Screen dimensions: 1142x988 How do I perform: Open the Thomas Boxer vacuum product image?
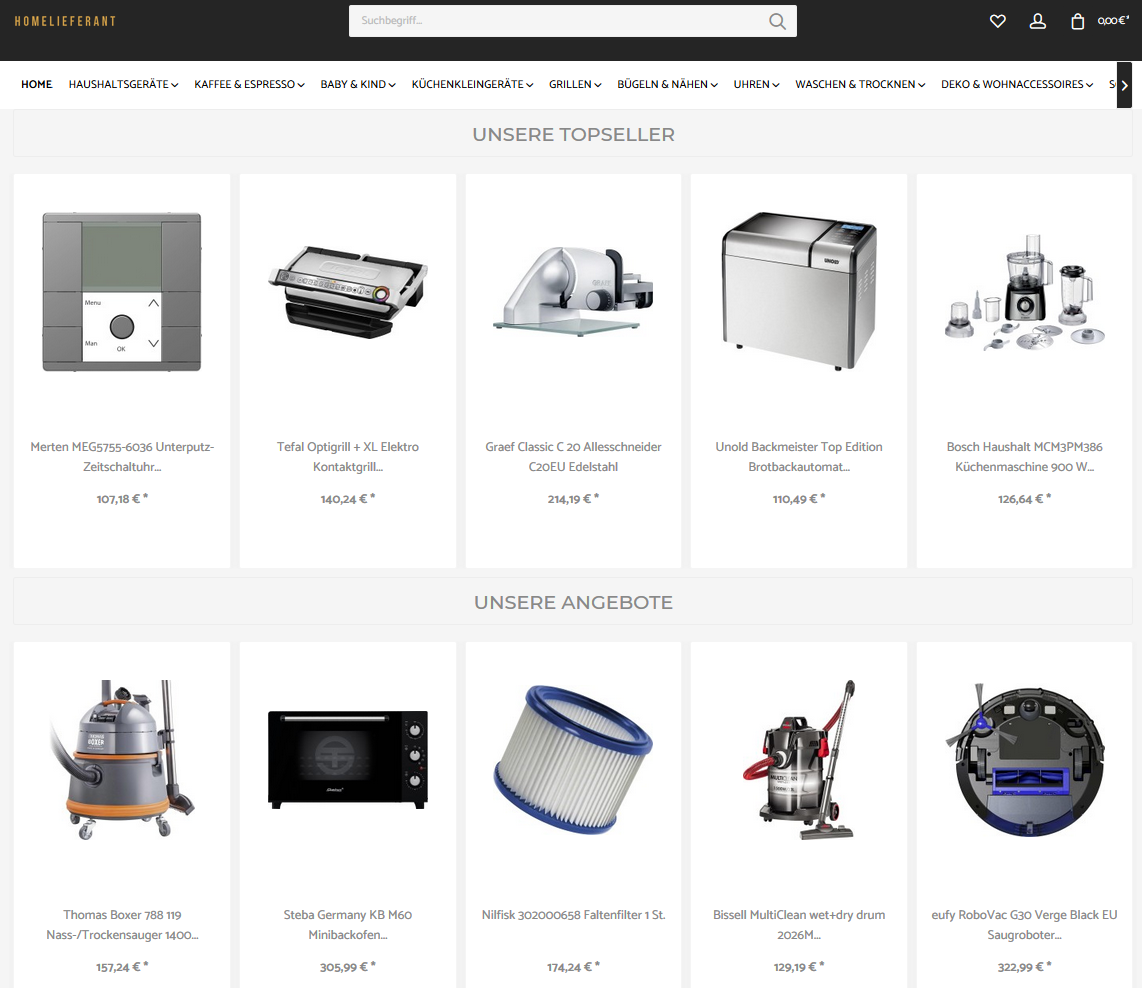122,760
